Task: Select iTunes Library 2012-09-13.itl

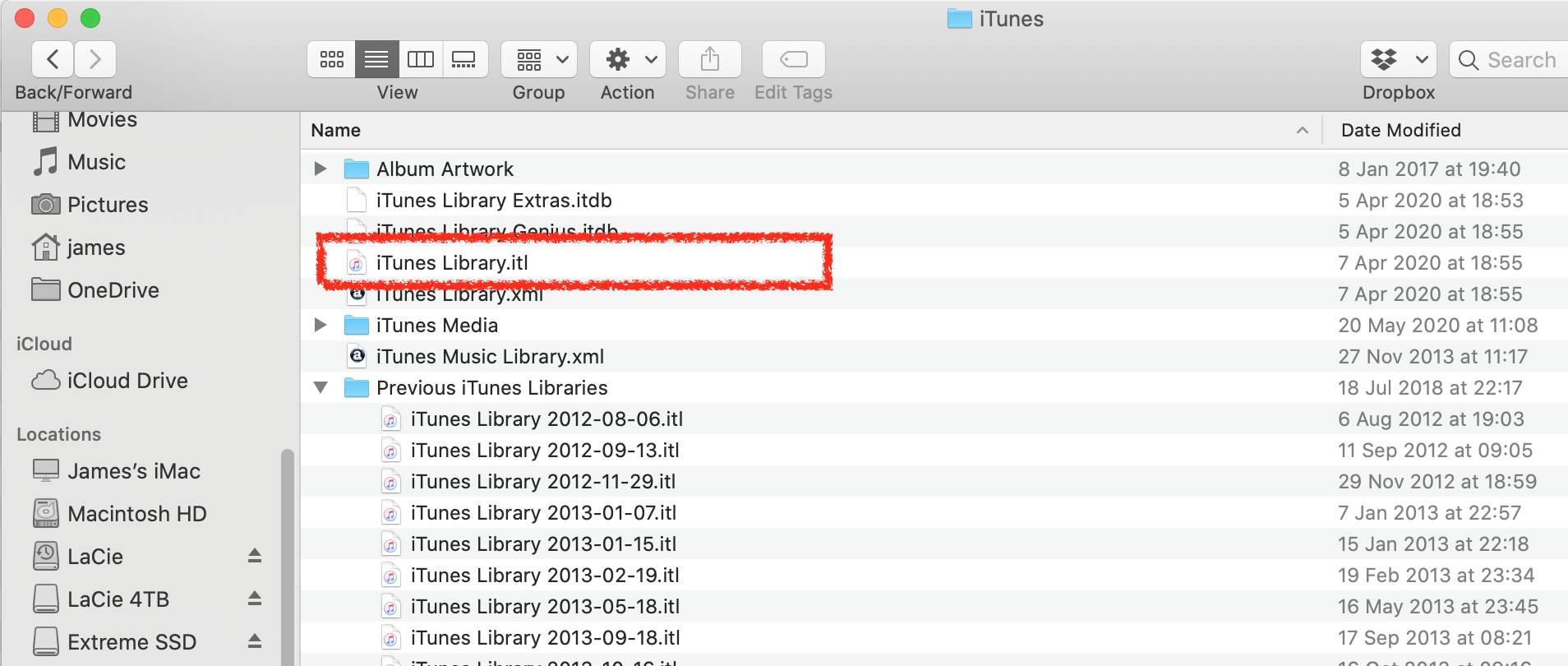Action: (x=545, y=450)
